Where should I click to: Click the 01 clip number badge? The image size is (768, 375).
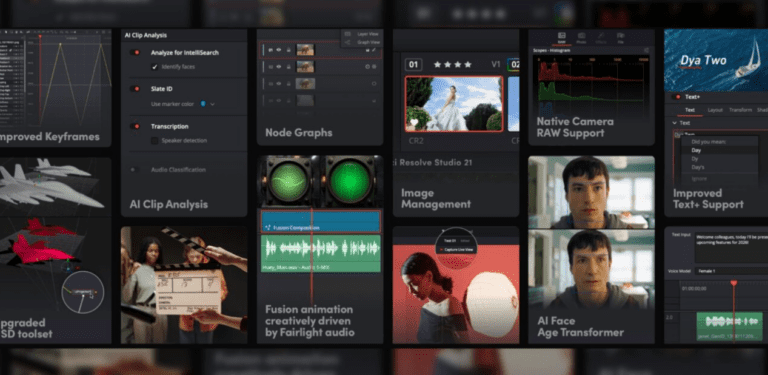coord(413,65)
